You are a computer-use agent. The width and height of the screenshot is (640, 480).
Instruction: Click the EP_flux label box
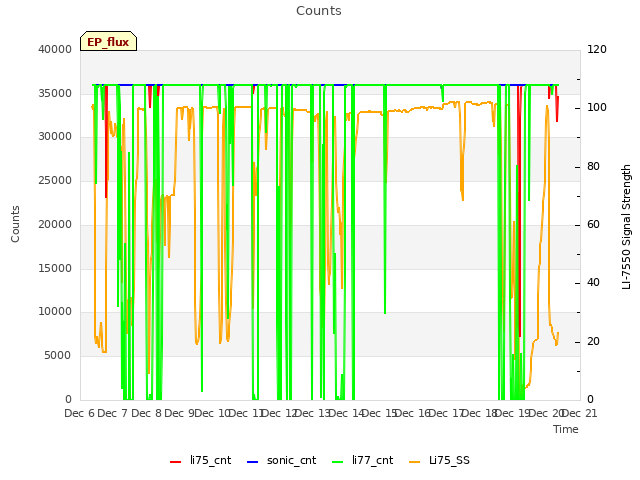click(108, 41)
